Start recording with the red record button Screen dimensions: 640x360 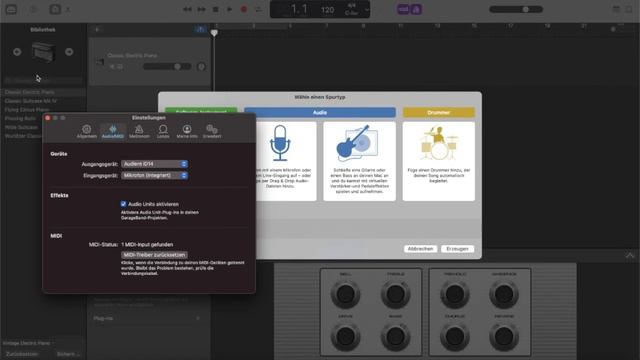click(244, 9)
